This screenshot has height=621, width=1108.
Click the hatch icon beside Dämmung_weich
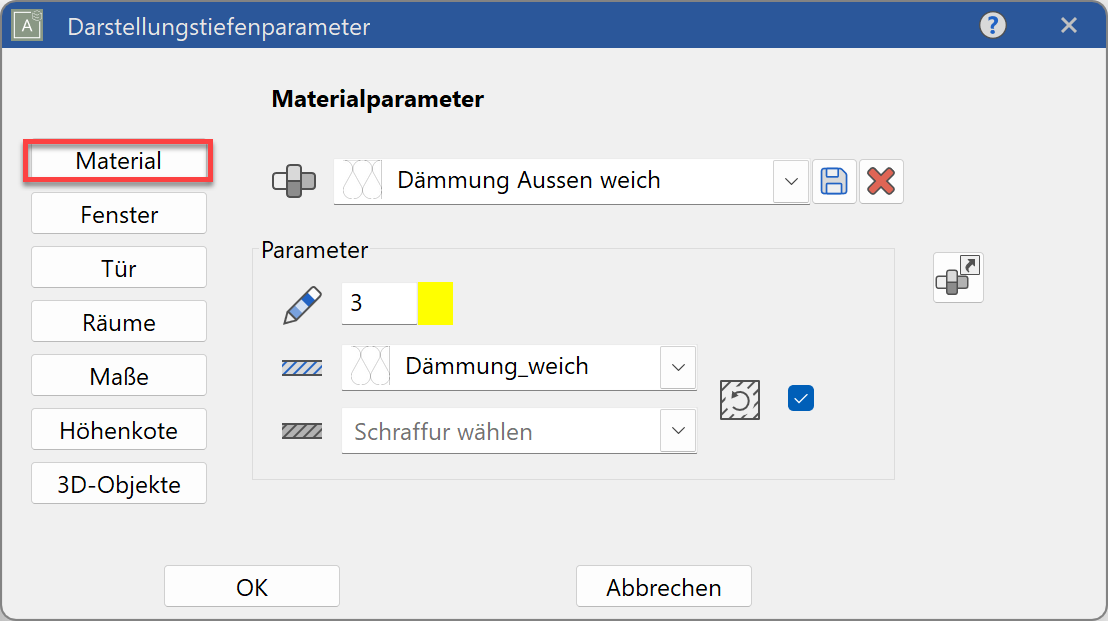pyautogui.click(x=303, y=366)
